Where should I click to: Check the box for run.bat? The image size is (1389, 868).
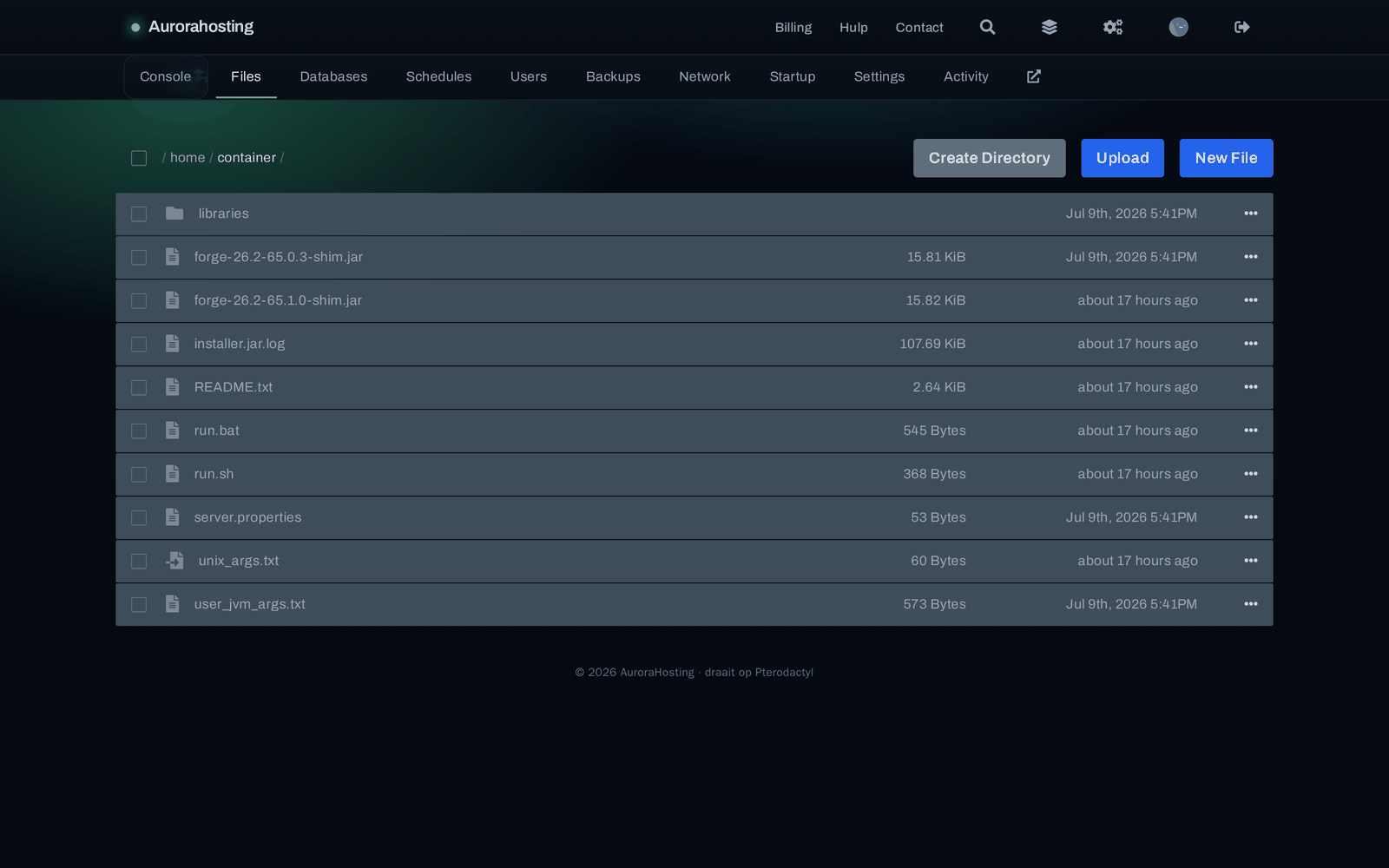139,431
